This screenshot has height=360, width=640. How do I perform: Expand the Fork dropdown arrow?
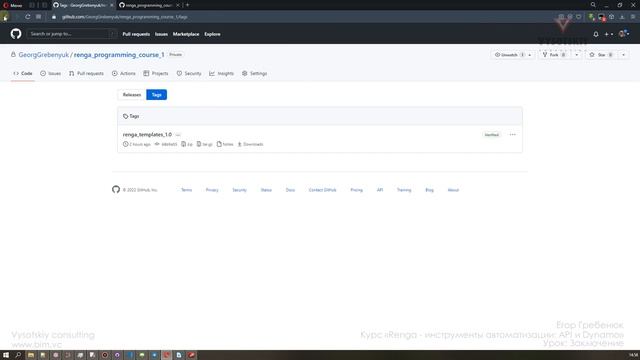(x=576, y=55)
